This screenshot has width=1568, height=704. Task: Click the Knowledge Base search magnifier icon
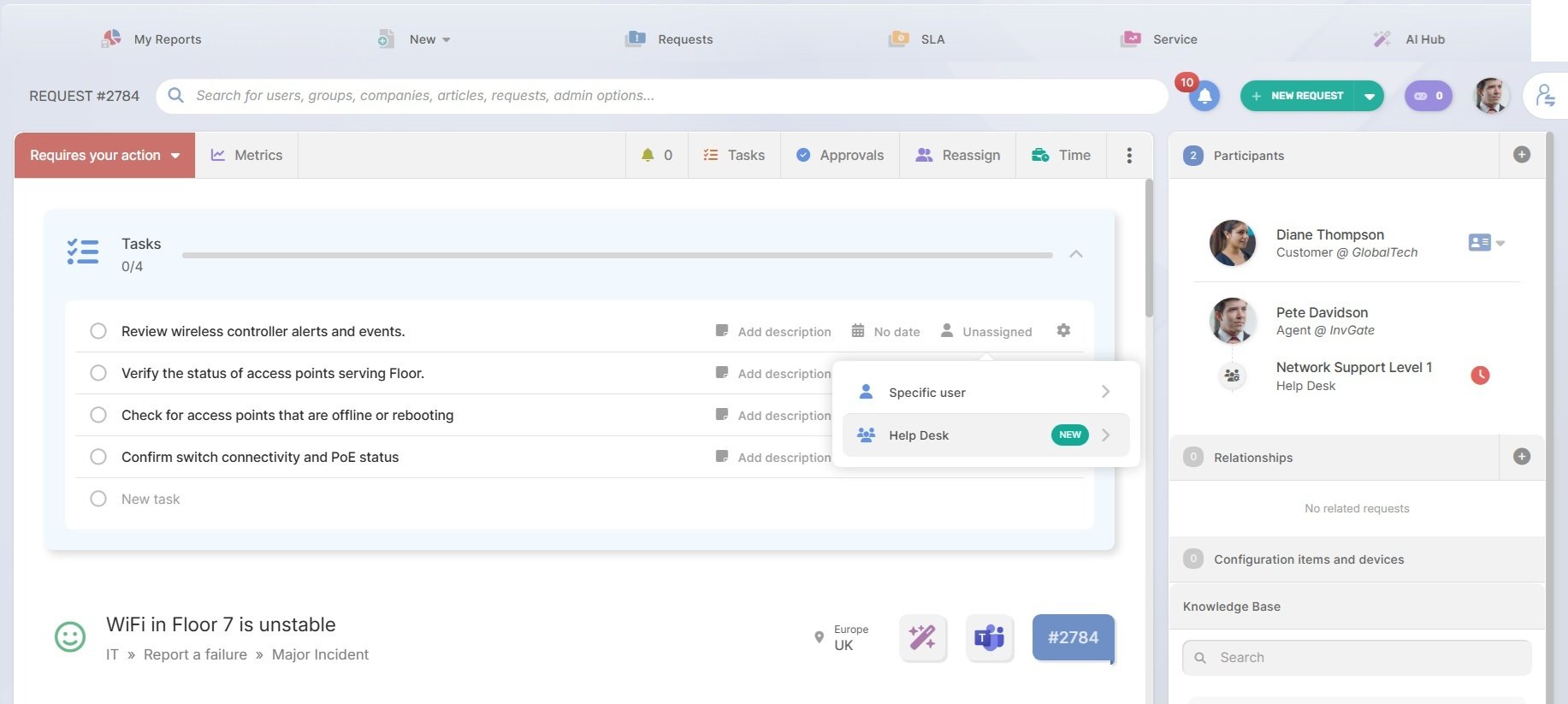1200,658
